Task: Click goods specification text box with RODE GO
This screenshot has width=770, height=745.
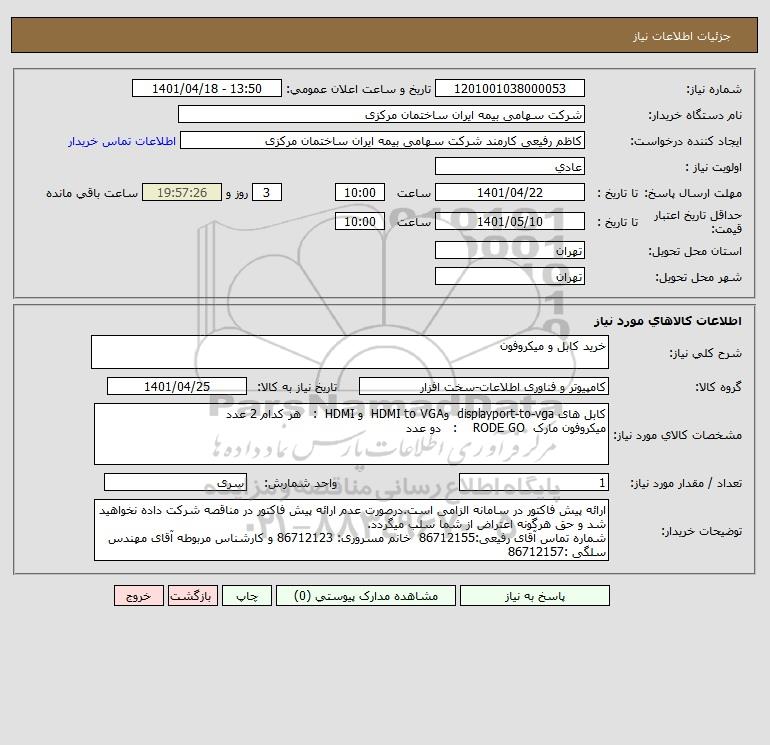Action: pos(351,434)
